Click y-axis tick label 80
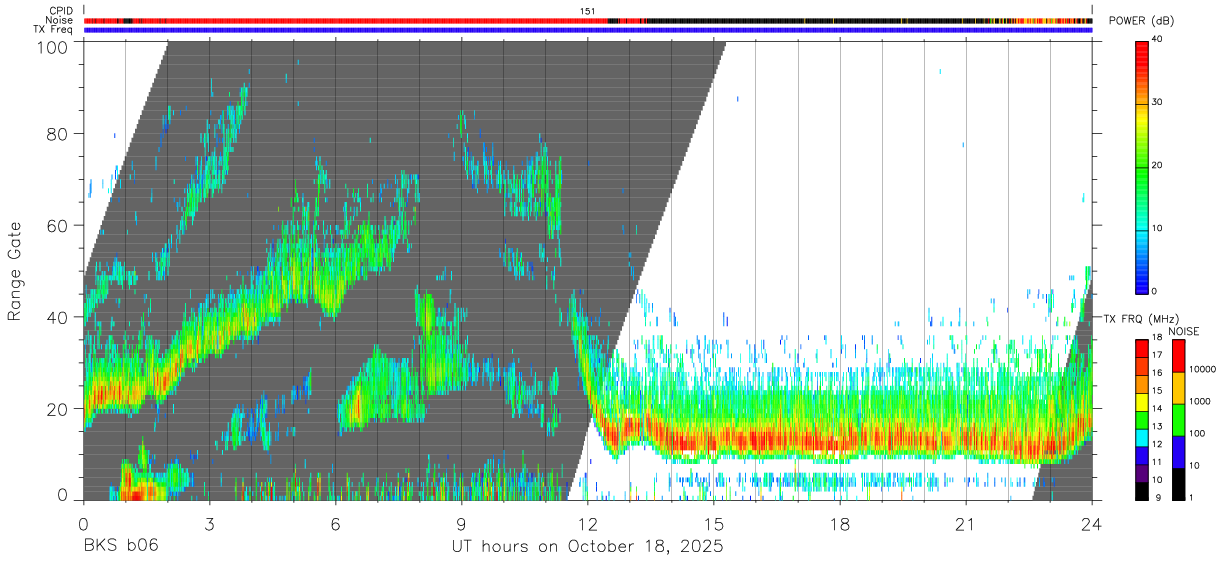 (x=58, y=134)
